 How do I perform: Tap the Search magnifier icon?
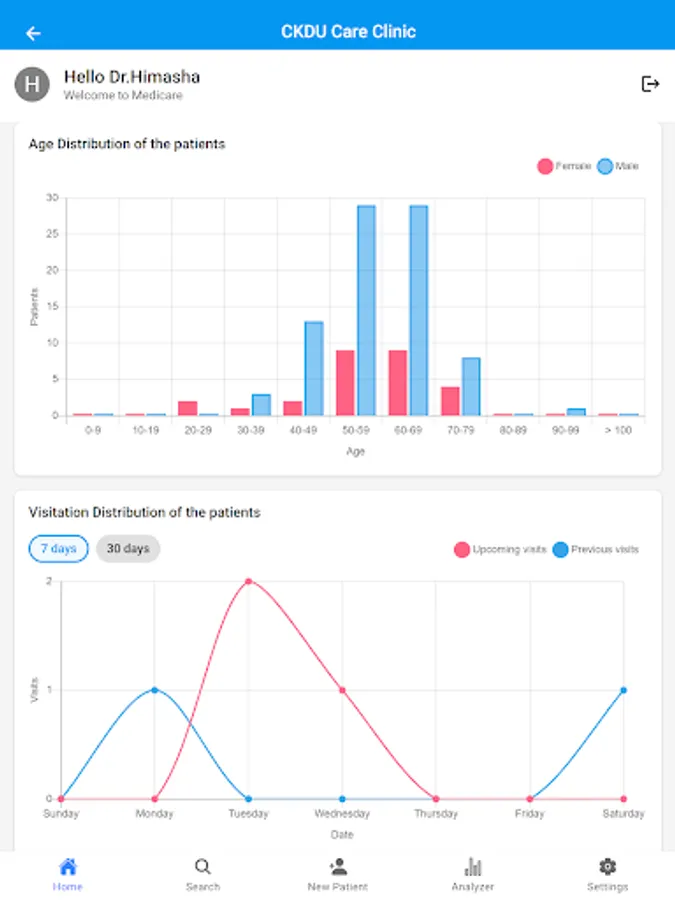pyautogui.click(x=202, y=867)
